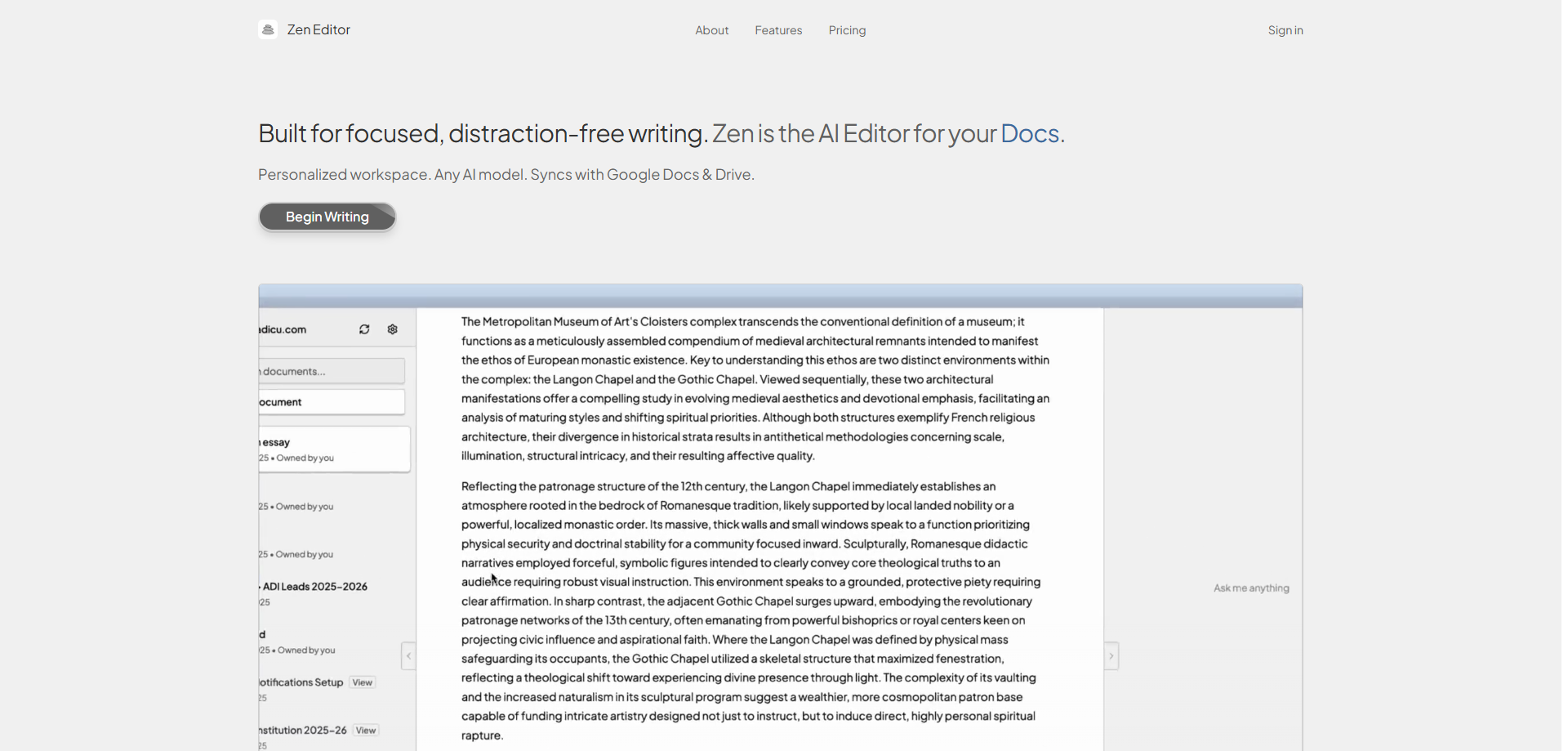Open the settings gear in the sidebar
The image size is (1568, 751).
click(393, 329)
